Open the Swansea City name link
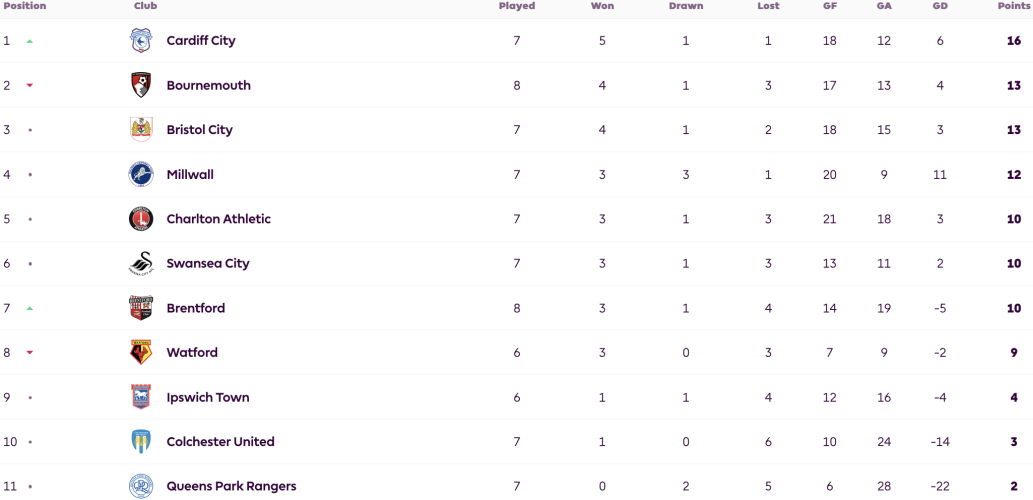This screenshot has height=500, width=1033. (208, 264)
